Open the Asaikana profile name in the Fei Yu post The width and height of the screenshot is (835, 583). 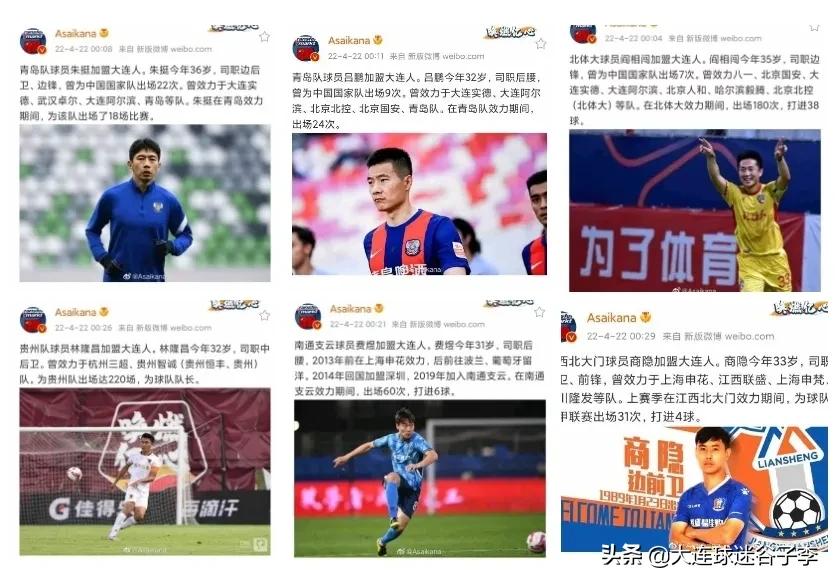pyautogui.click(x=350, y=309)
